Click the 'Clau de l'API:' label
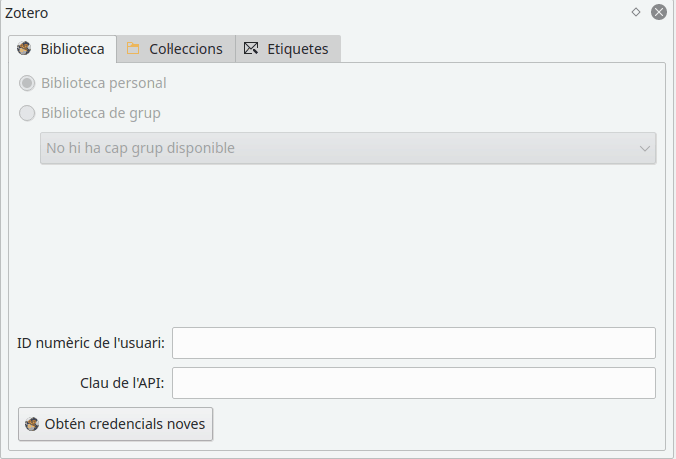This screenshot has width=676, height=459. coord(122,383)
